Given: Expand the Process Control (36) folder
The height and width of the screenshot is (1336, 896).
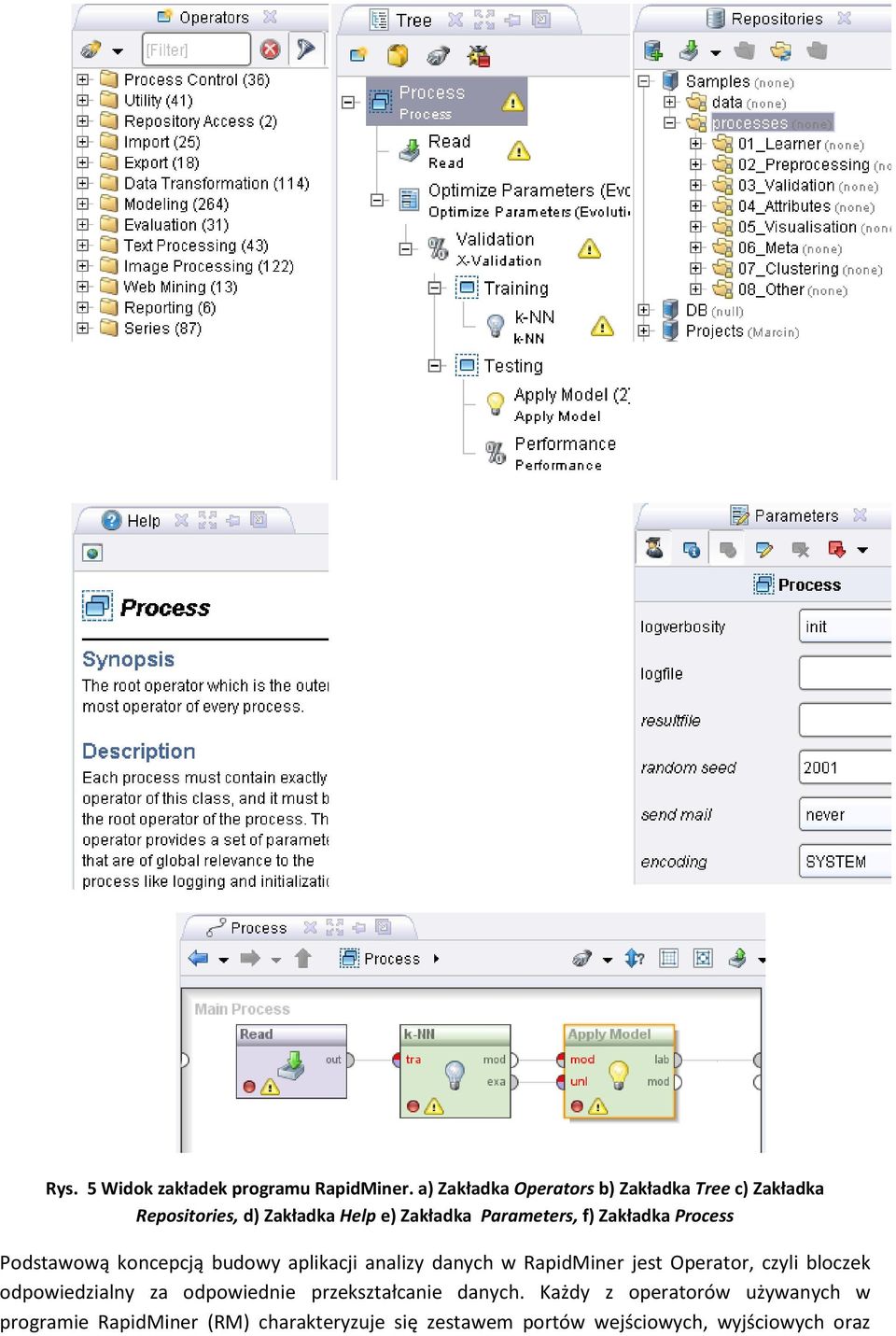Looking at the screenshot, I should point(83,79).
